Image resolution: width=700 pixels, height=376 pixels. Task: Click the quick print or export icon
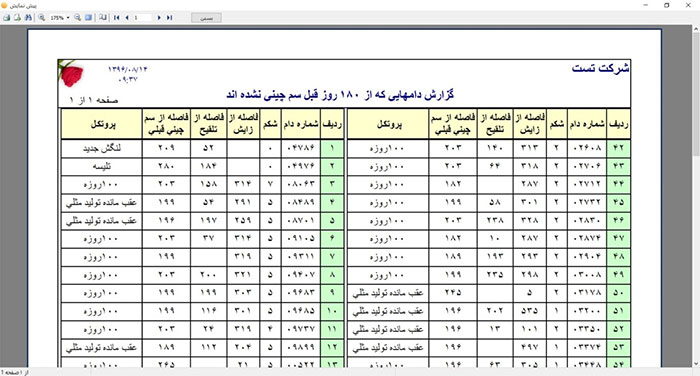pyautogui.click(x=17, y=18)
